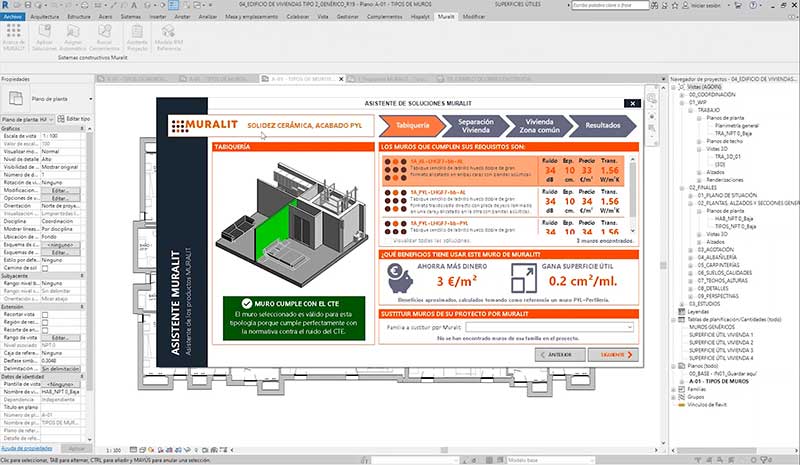Click the Revit R application logo icon
The width and height of the screenshot is (800, 465).
point(5,5)
